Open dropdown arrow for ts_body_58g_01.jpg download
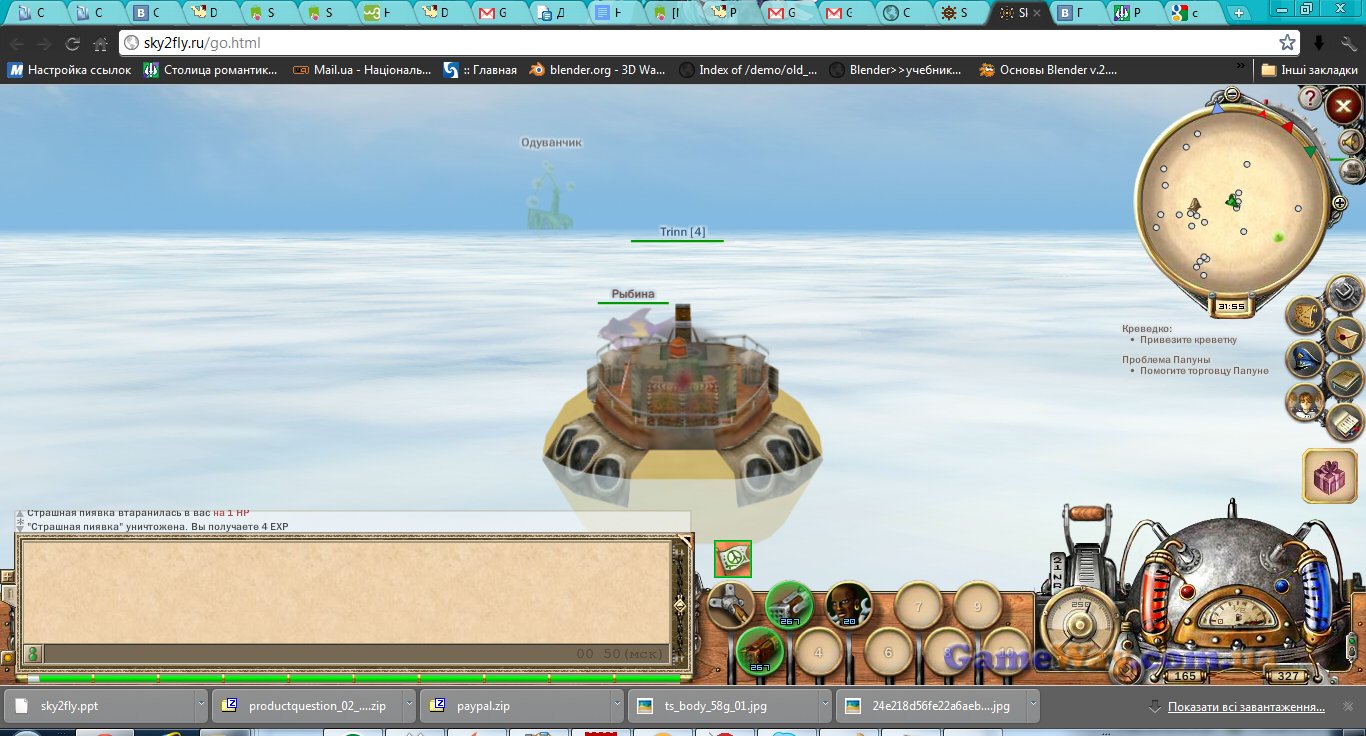Screen dimensions: 1366x736 [822, 706]
